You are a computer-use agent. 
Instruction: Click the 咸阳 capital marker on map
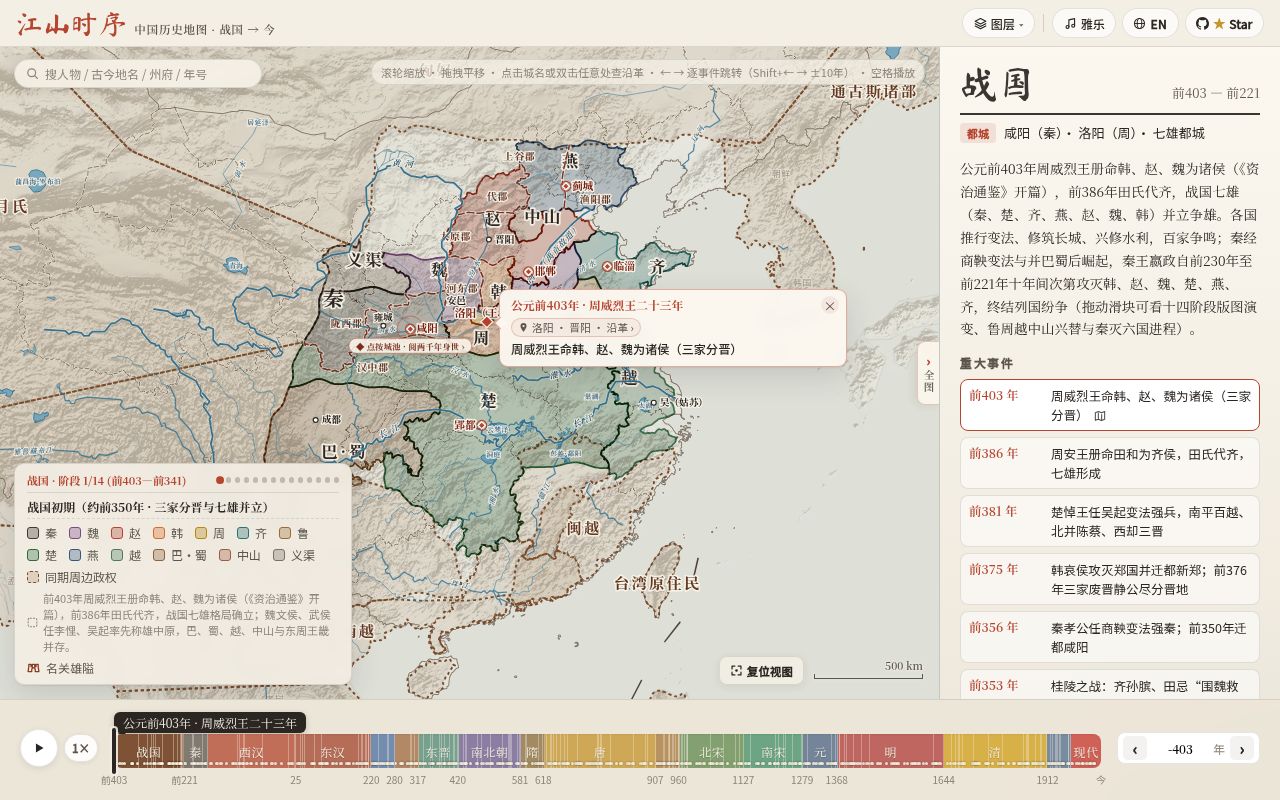pyautogui.click(x=410, y=329)
